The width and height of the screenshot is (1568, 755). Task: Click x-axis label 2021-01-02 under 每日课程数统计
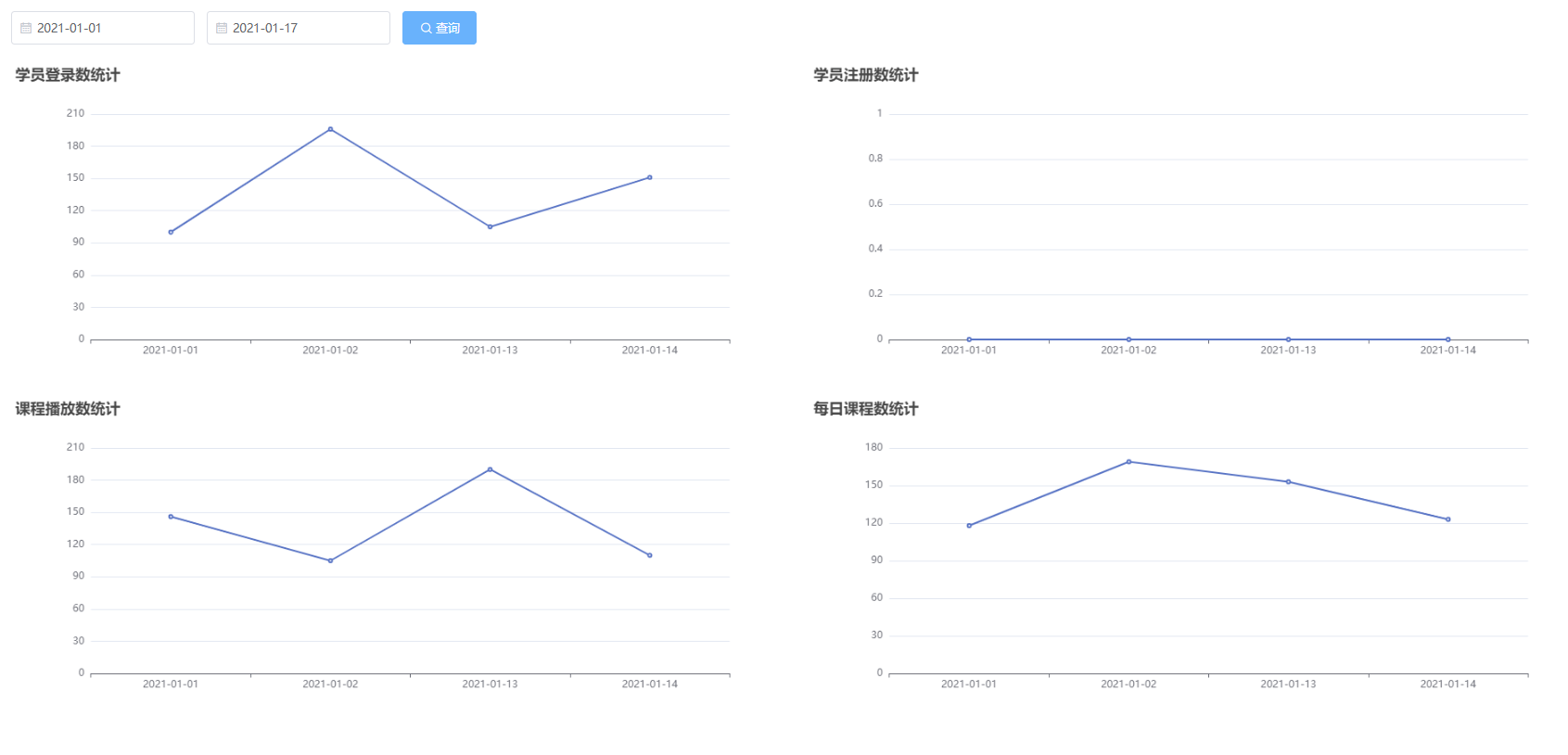point(1128,685)
